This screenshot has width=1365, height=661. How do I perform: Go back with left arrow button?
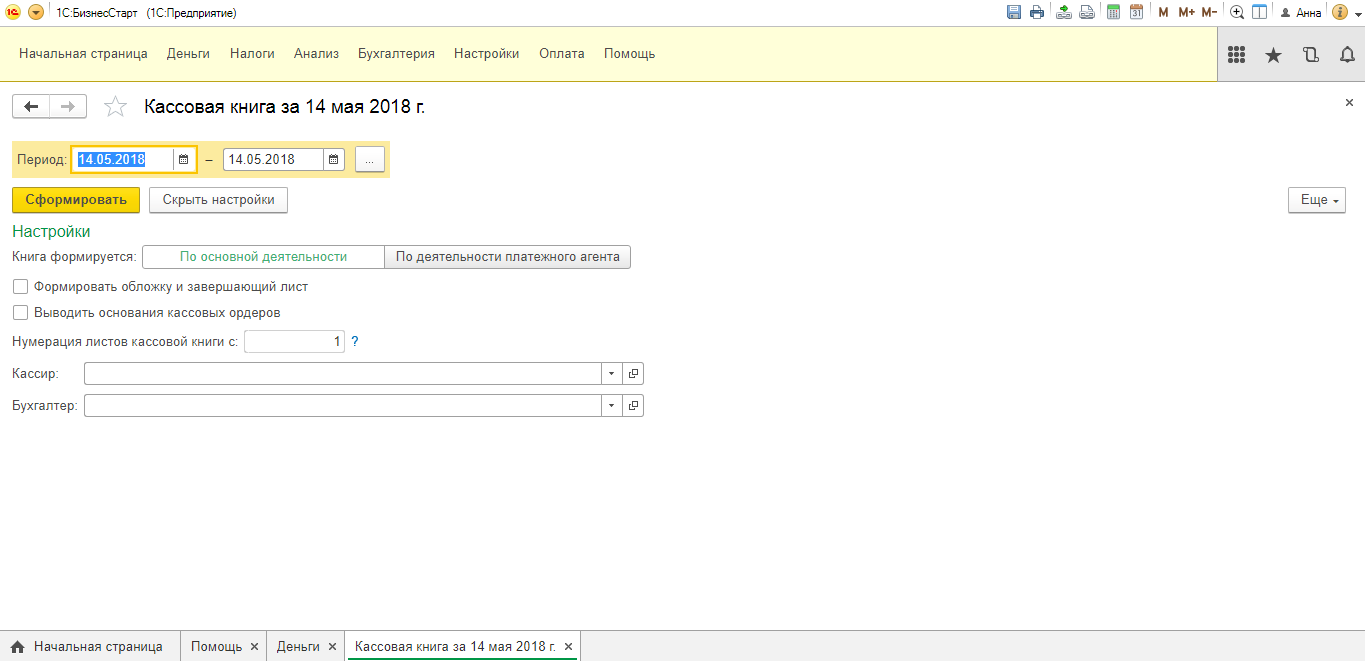[30, 106]
